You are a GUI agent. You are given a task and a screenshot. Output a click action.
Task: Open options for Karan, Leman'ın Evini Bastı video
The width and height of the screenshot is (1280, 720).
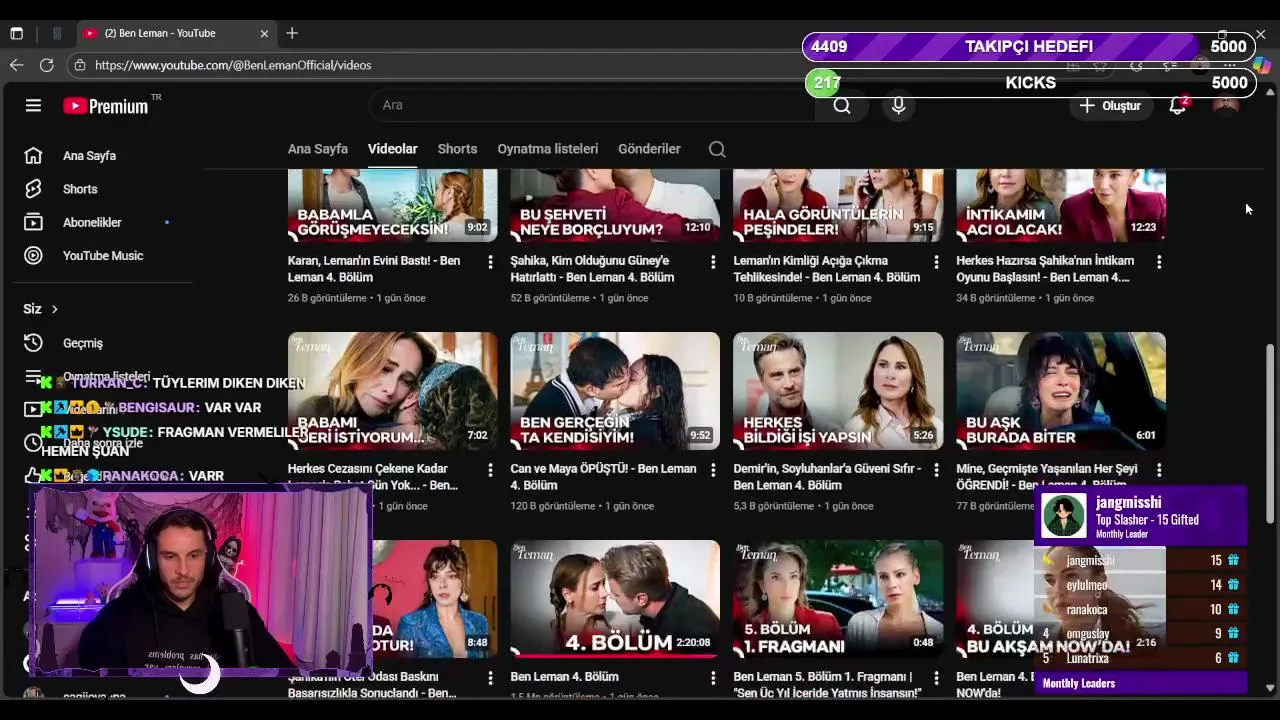pos(490,262)
